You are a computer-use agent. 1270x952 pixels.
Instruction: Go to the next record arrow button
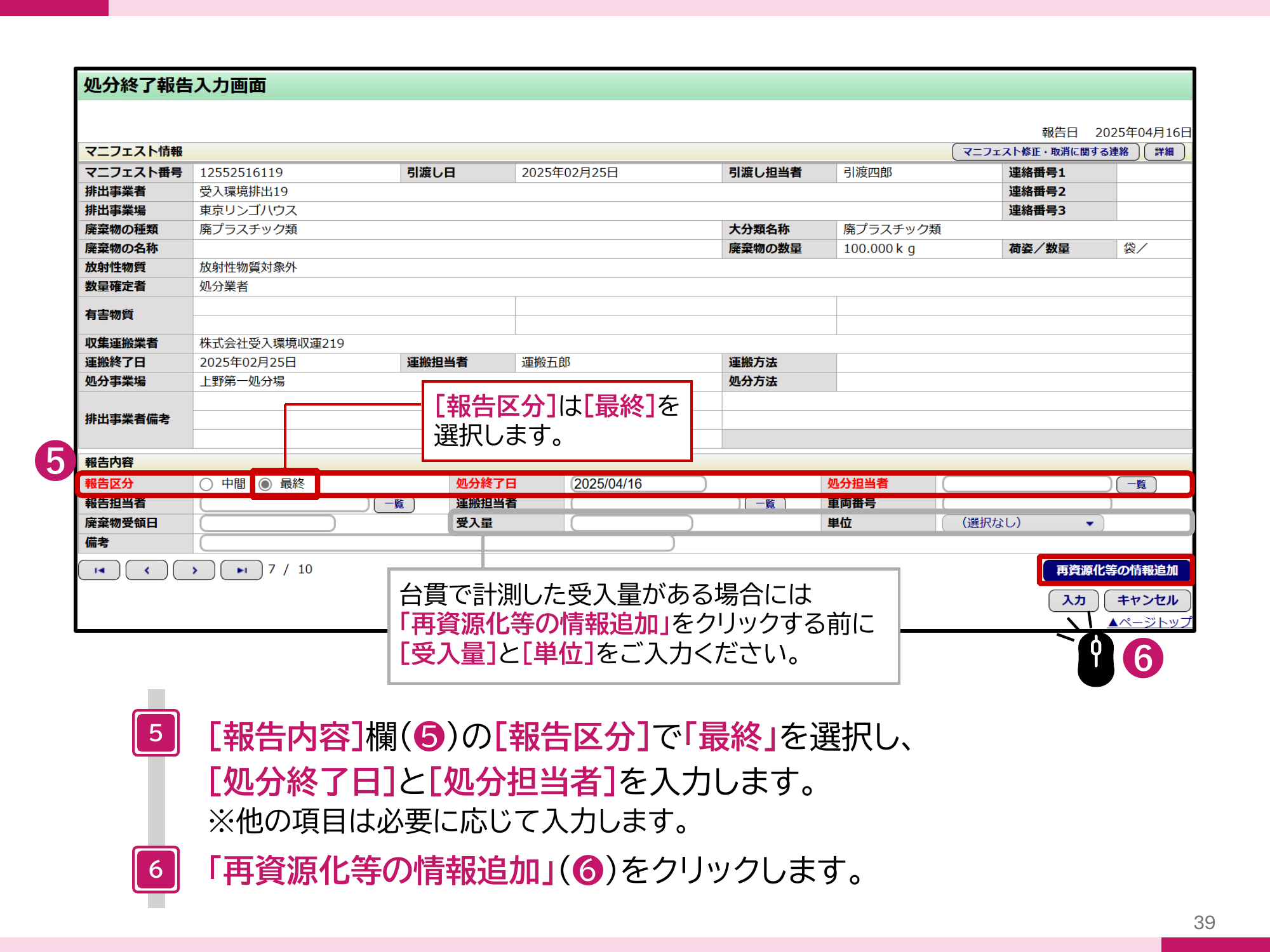tap(194, 570)
